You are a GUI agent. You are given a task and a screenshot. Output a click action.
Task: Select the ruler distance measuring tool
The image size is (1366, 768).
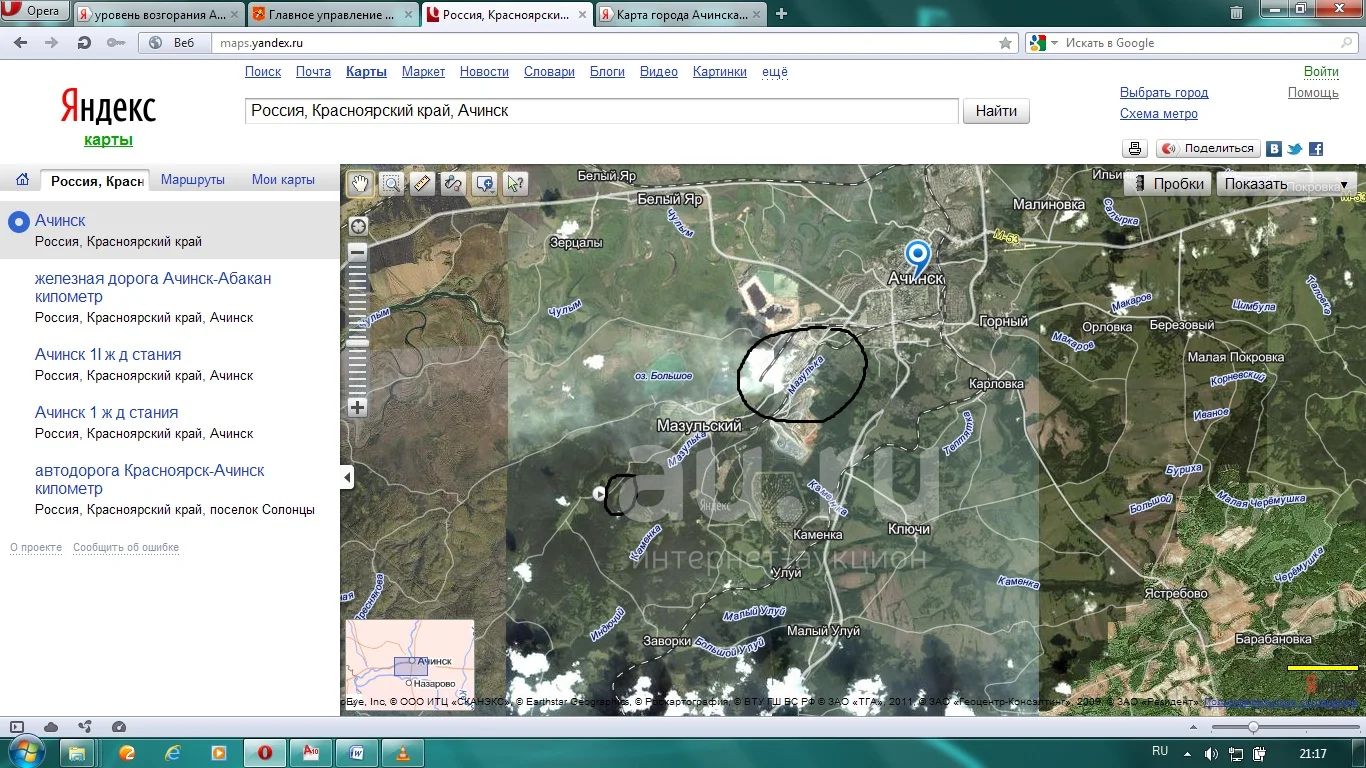pos(422,183)
